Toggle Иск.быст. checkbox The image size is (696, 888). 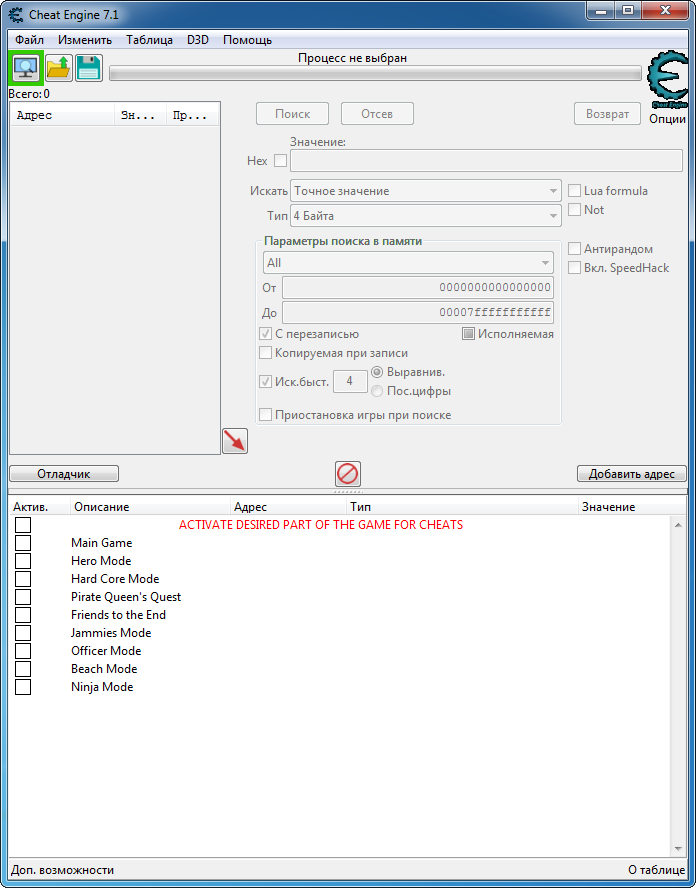[x=265, y=382]
